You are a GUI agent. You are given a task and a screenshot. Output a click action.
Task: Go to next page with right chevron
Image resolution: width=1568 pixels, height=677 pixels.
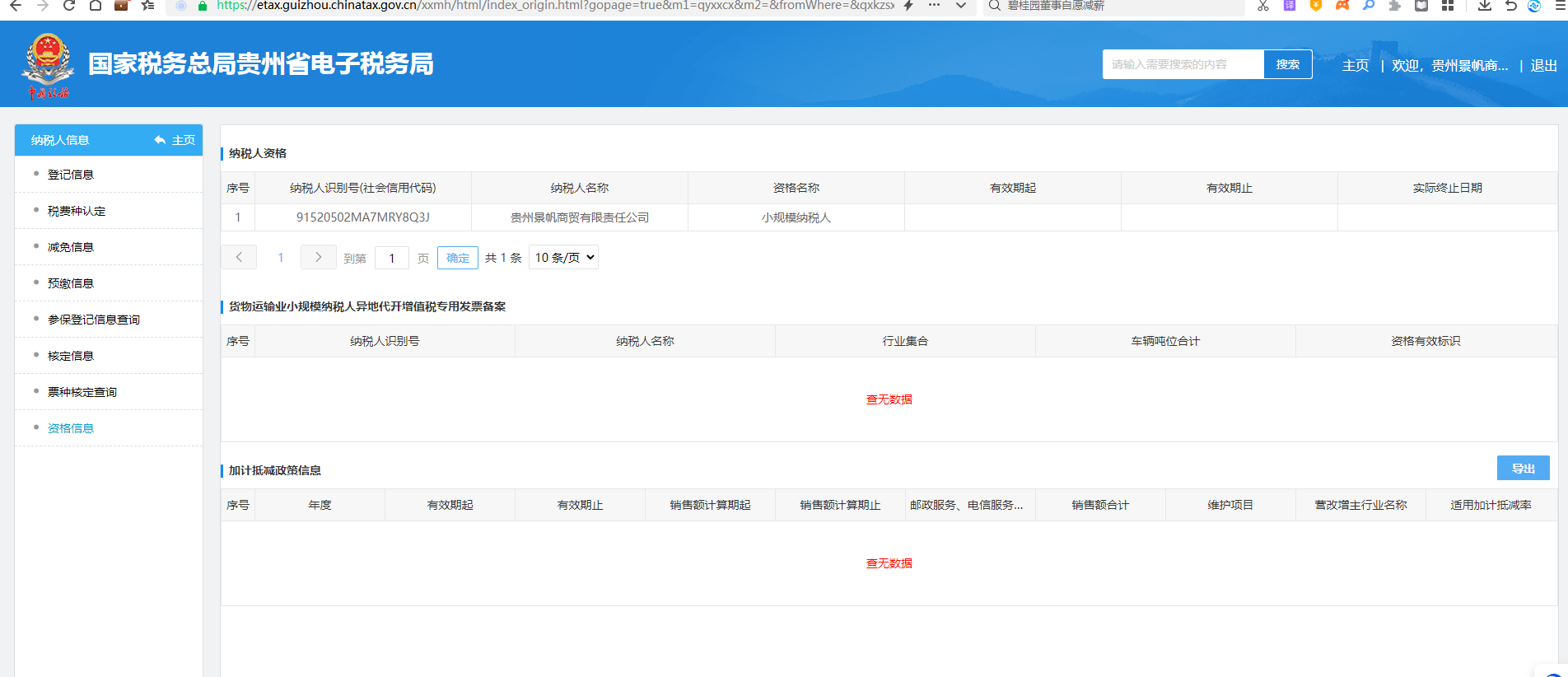tap(318, 258)
